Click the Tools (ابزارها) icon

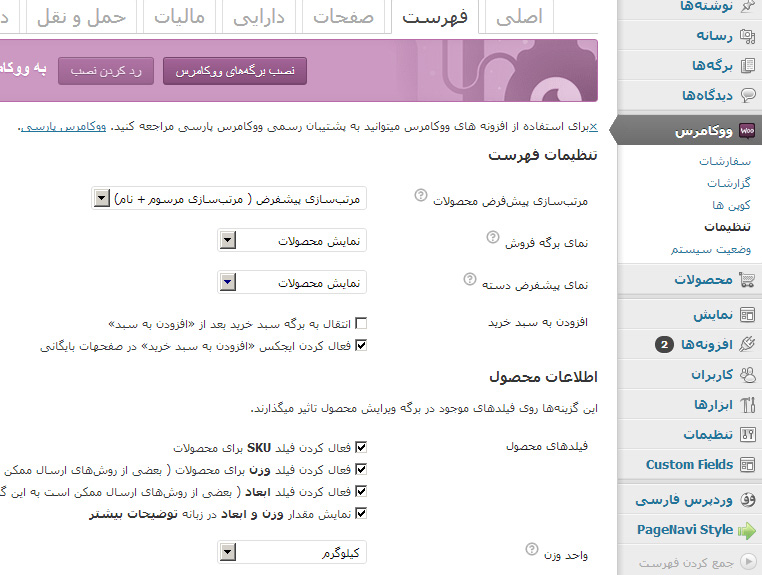click(747, 405)
